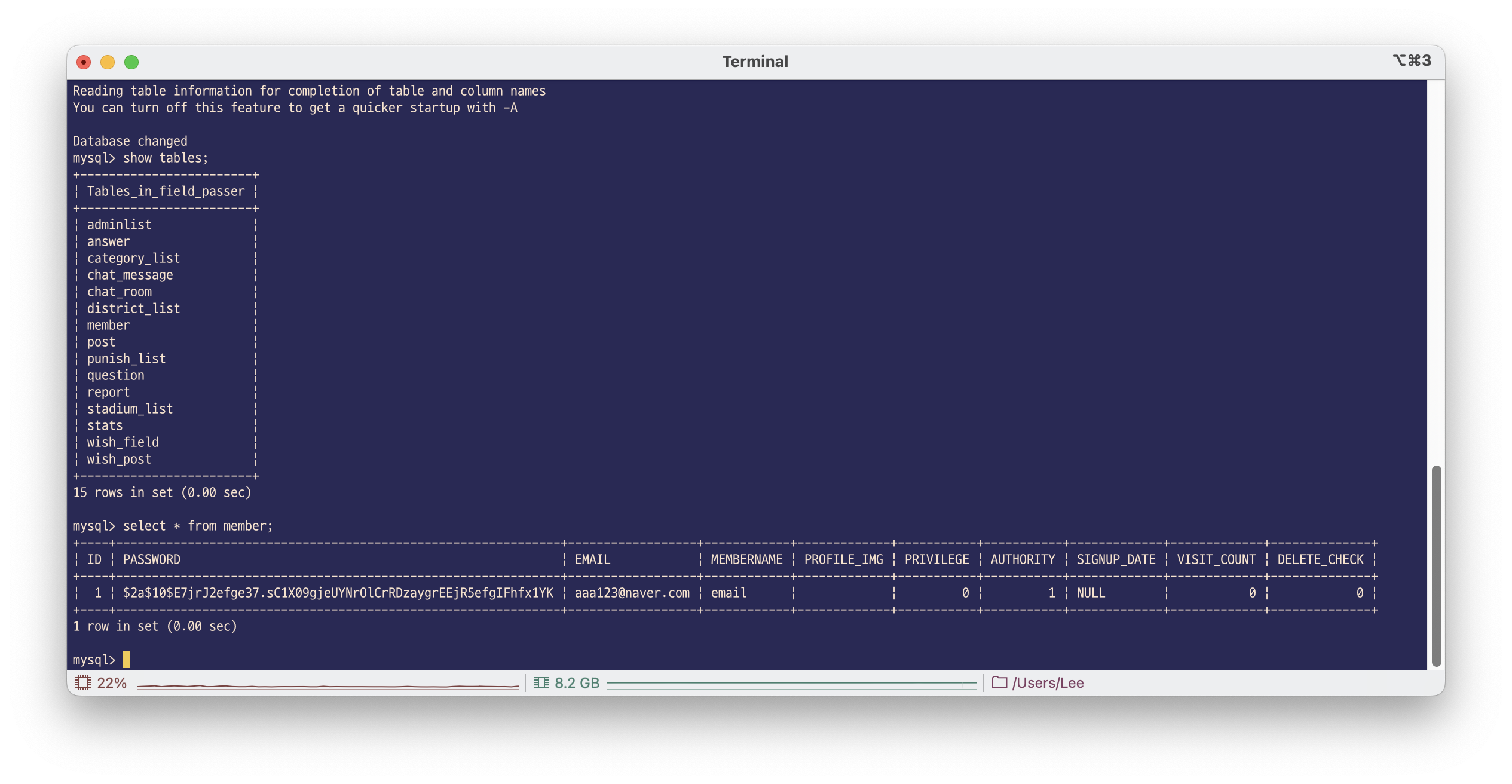The width and height of the screenshot is (1512, 784).
Task: Click the 8.2 GB memory usage label
Action: tap(577, 683)
